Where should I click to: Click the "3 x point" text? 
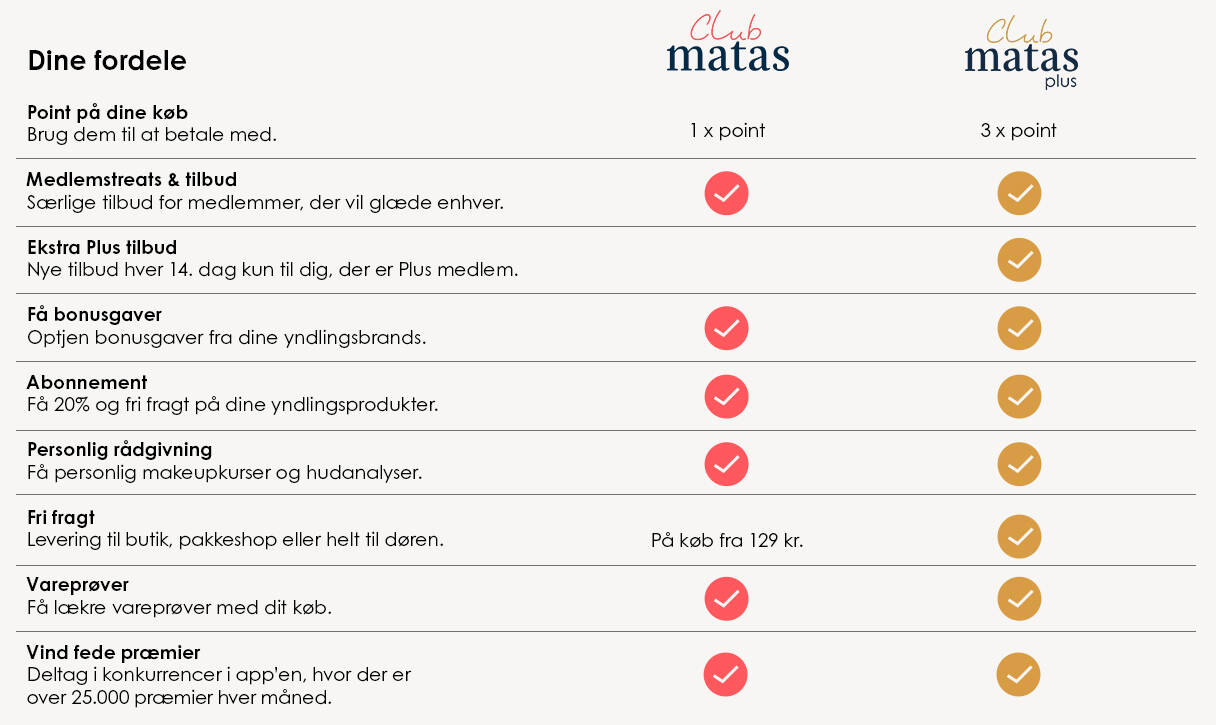pos(1018,131)
